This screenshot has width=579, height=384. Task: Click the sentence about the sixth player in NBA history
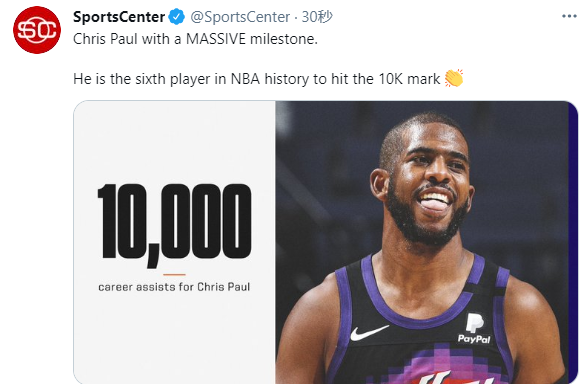pyautogui.click(x=257, y=79)
